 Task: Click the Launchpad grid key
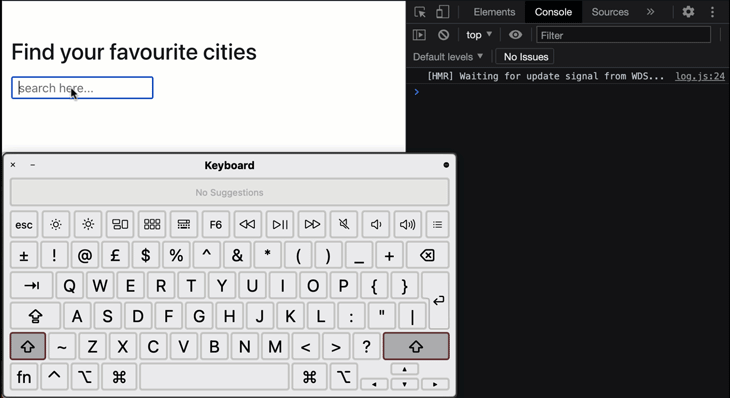point(152,225)
